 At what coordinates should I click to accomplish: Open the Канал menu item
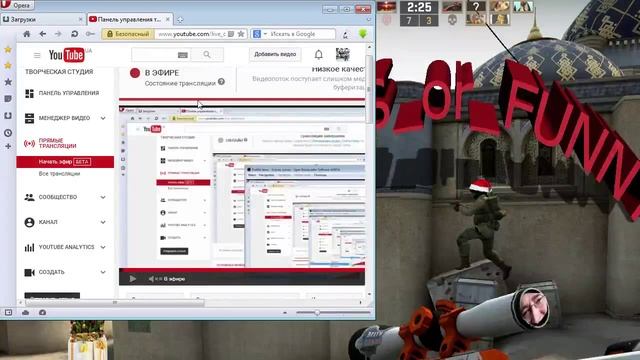(48, 222)
